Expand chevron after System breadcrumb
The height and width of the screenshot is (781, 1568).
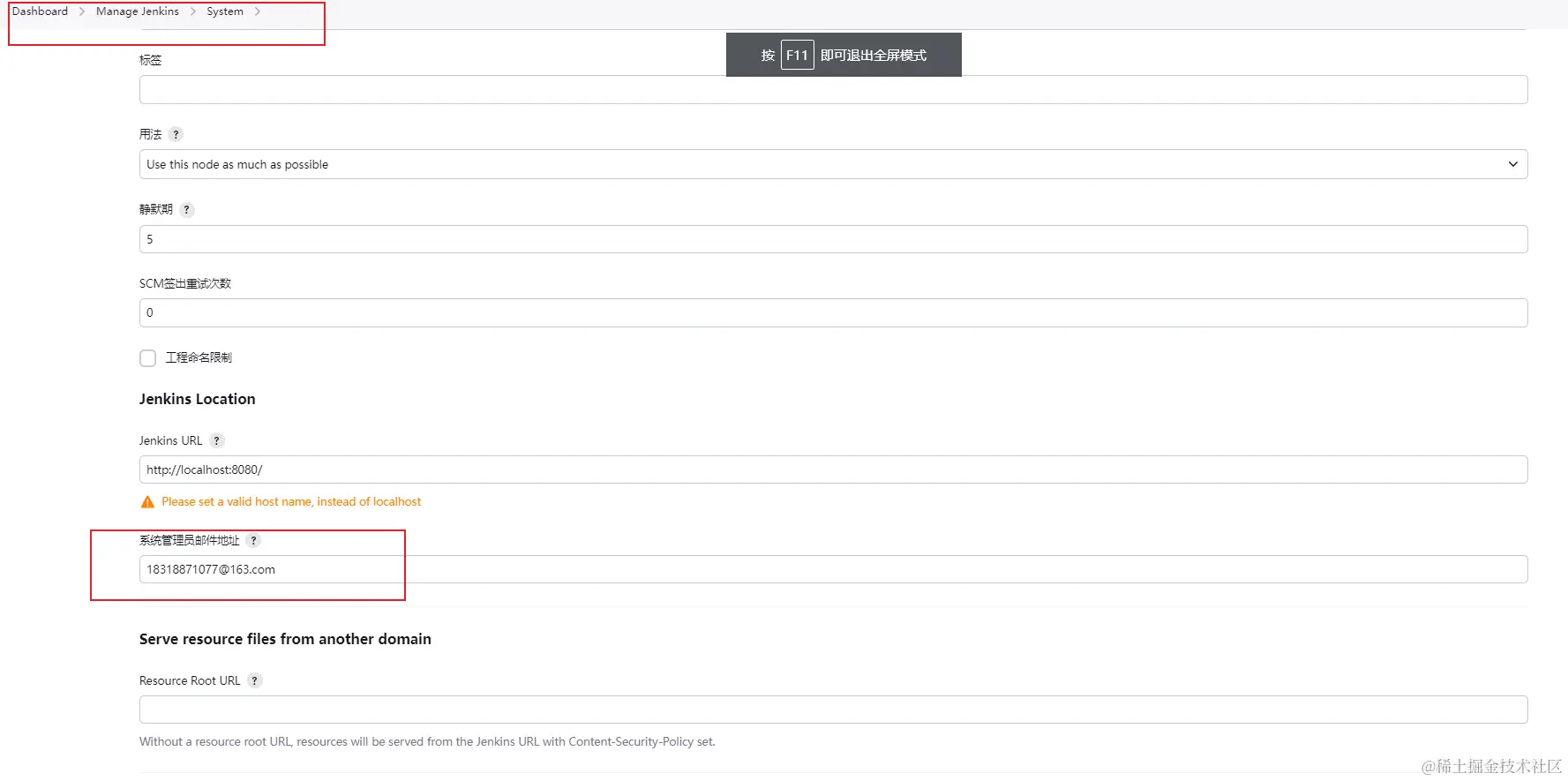257,11
